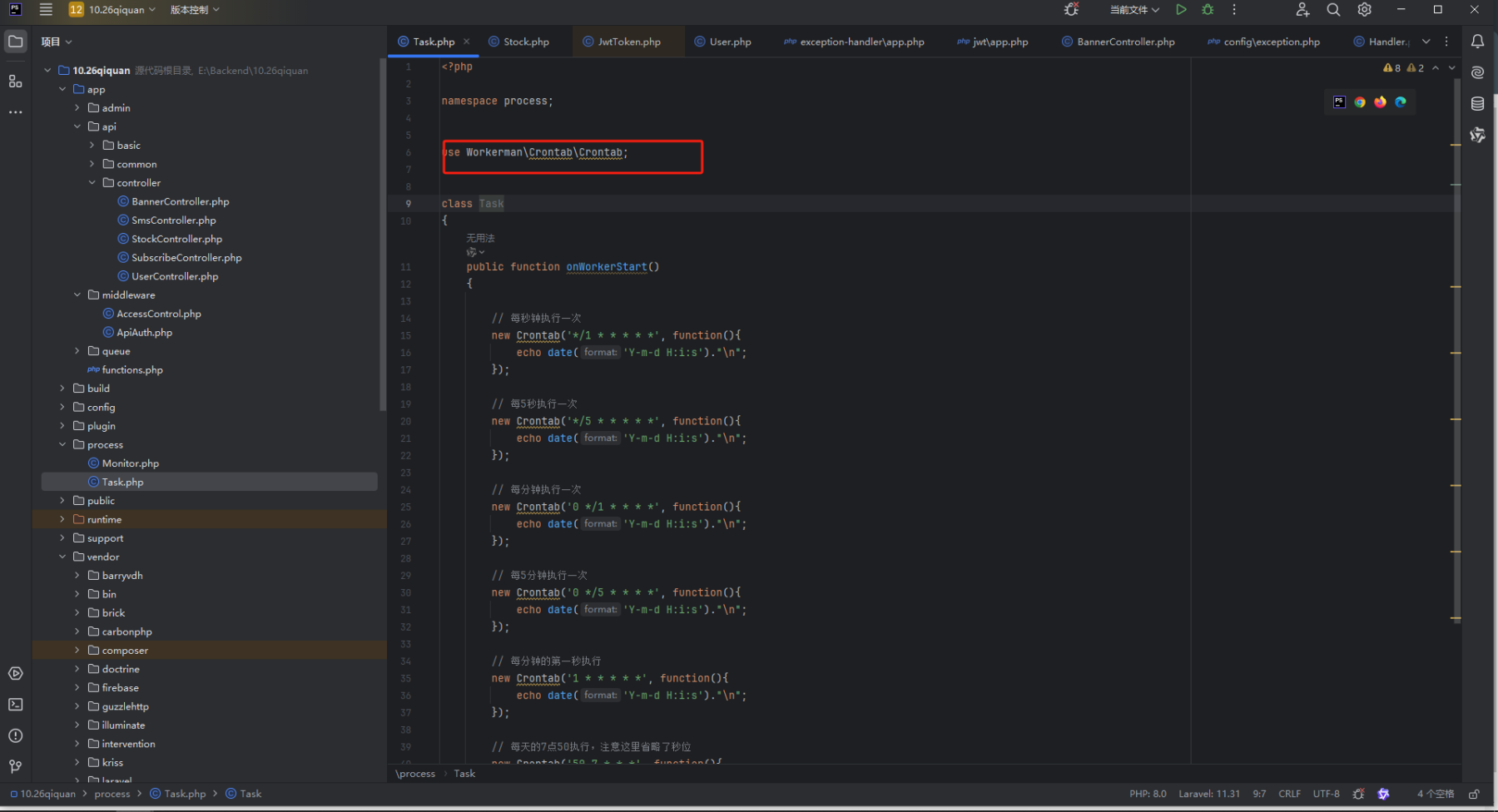The image size is (1498, 812).
Task: Show more tool windows ellipsis
Action: coord(16,111)
